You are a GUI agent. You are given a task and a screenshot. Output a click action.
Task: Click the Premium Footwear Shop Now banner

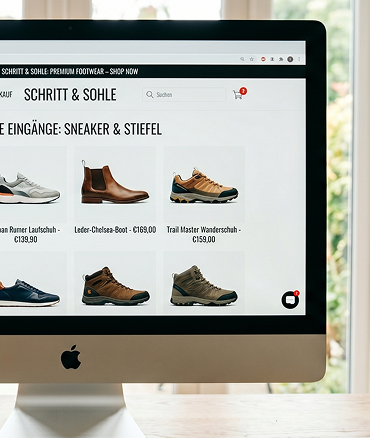click(x=70, y=71)
